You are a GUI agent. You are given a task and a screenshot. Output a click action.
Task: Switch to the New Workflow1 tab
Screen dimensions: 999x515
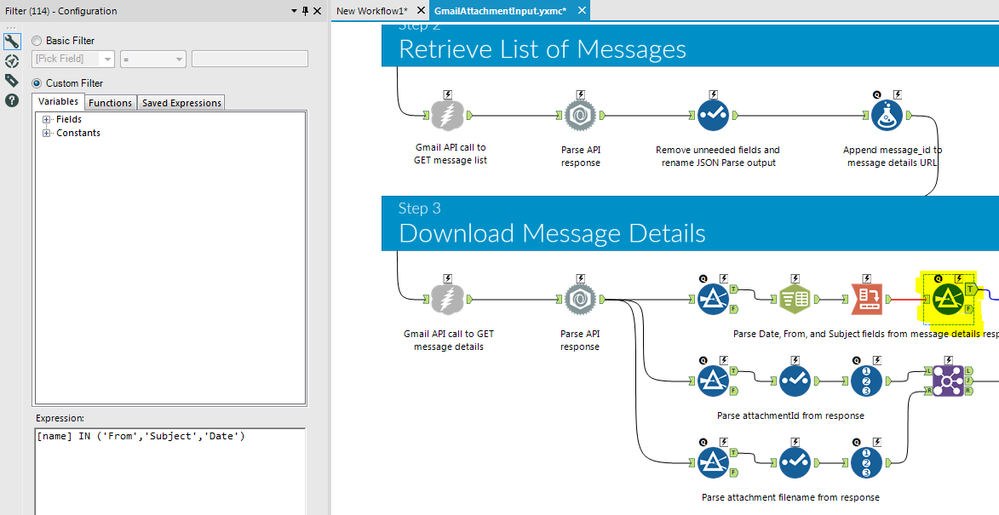pyautogui.click(x=372, y=11)
